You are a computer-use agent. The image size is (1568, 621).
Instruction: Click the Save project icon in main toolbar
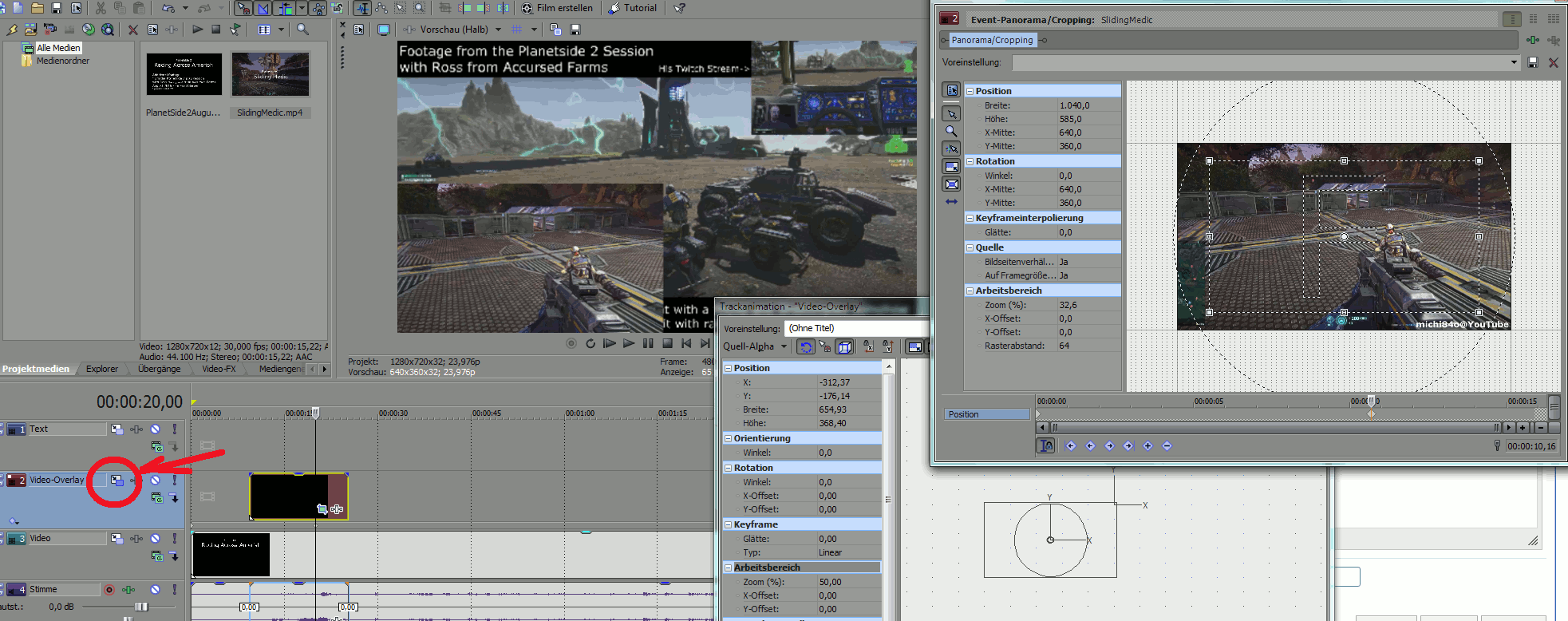(57, 8)
